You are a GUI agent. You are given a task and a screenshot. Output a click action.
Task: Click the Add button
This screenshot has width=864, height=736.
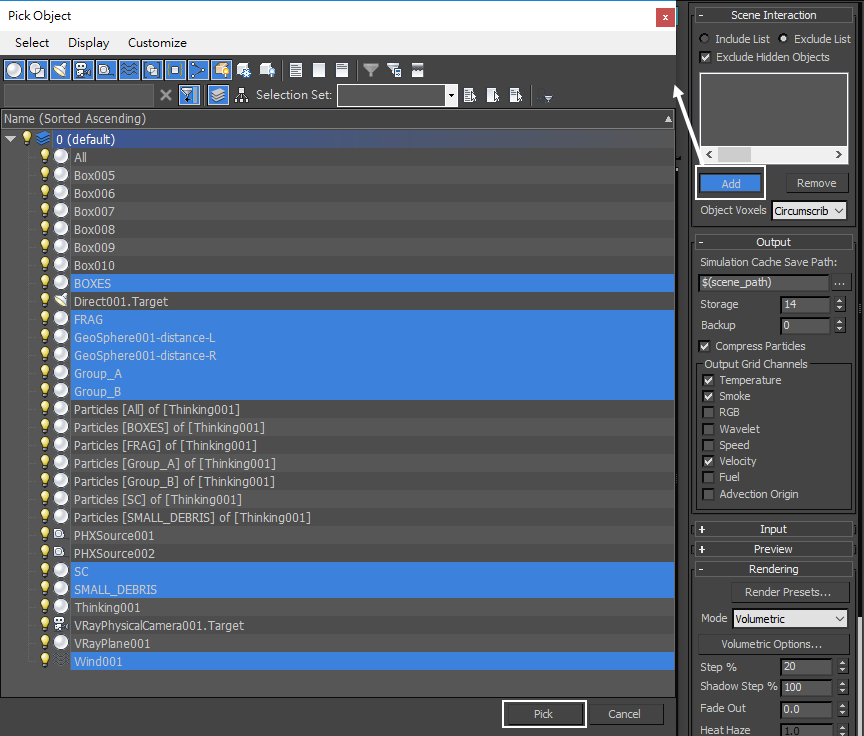[x=730, y=183]
